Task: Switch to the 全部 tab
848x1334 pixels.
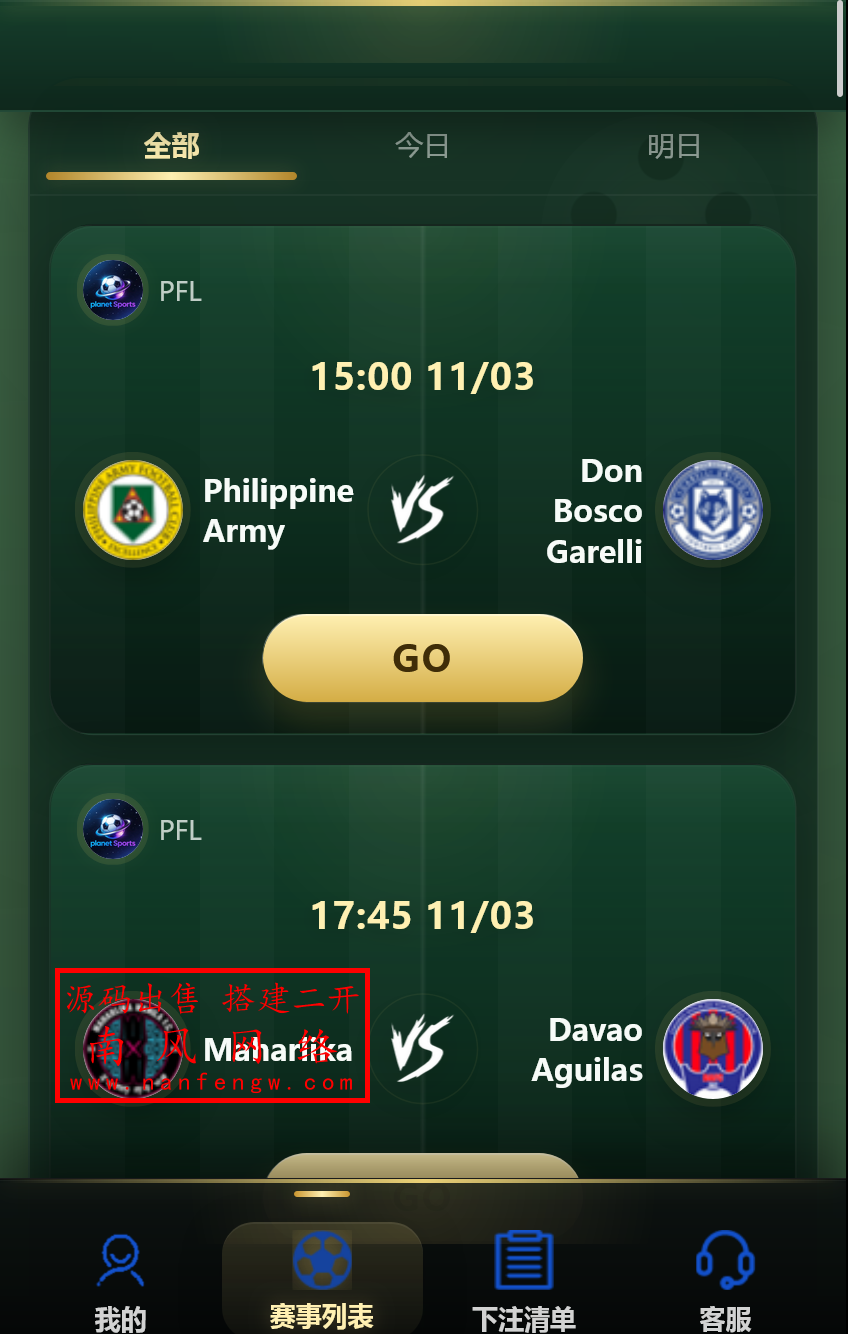Action: 171,147
